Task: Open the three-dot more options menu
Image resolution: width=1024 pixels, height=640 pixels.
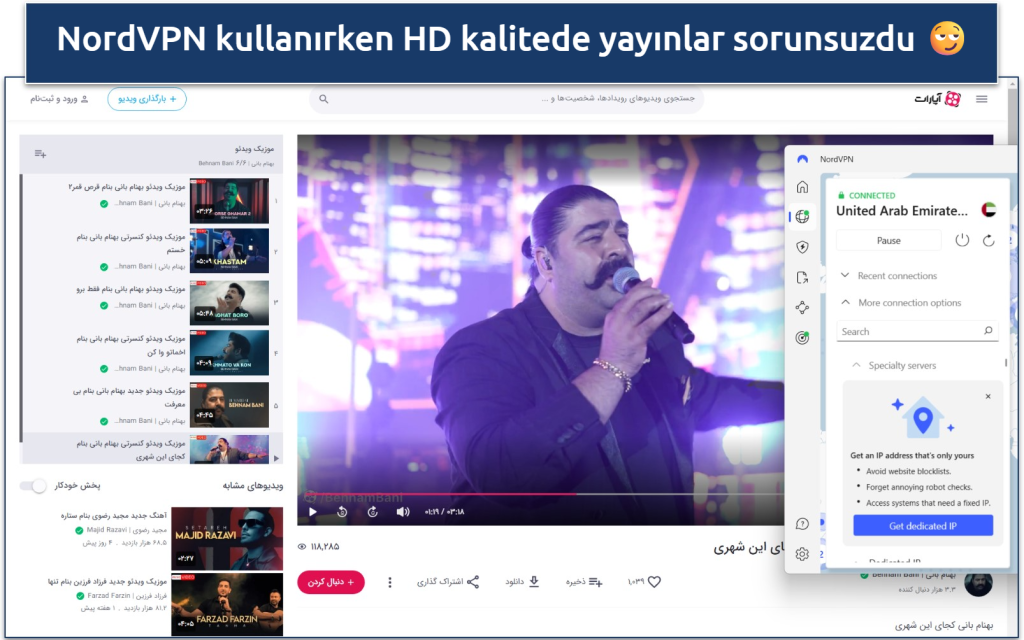Action: pos(390,582)
